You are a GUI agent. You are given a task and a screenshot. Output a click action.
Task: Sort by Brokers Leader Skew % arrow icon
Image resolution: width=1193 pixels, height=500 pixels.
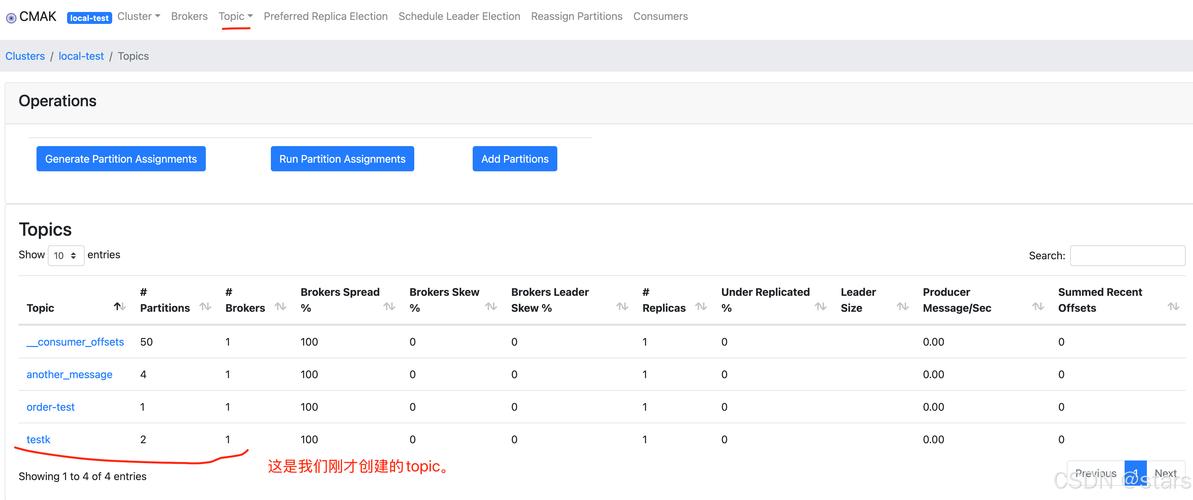[x=622, y=307]
